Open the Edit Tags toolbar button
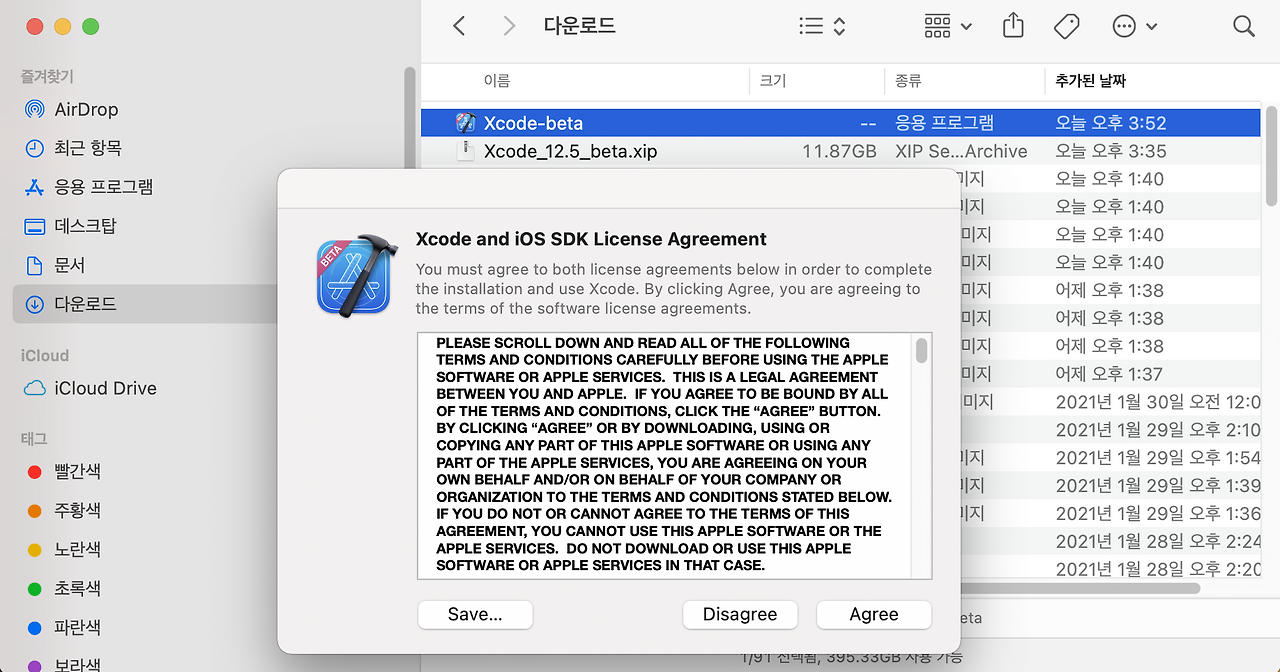The width and height of the screenshot is (1280, 672). click(x=1067, y=26)
